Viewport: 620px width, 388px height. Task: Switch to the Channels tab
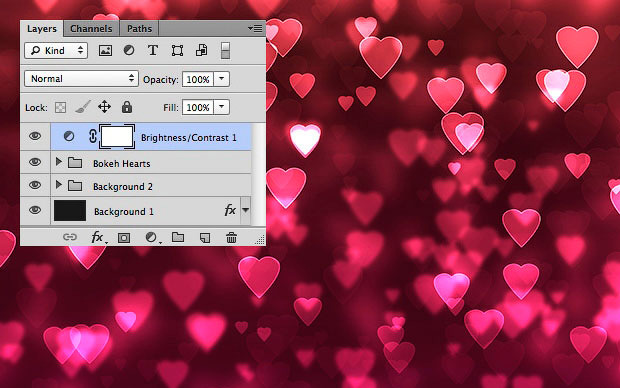[x=91, y=28]
